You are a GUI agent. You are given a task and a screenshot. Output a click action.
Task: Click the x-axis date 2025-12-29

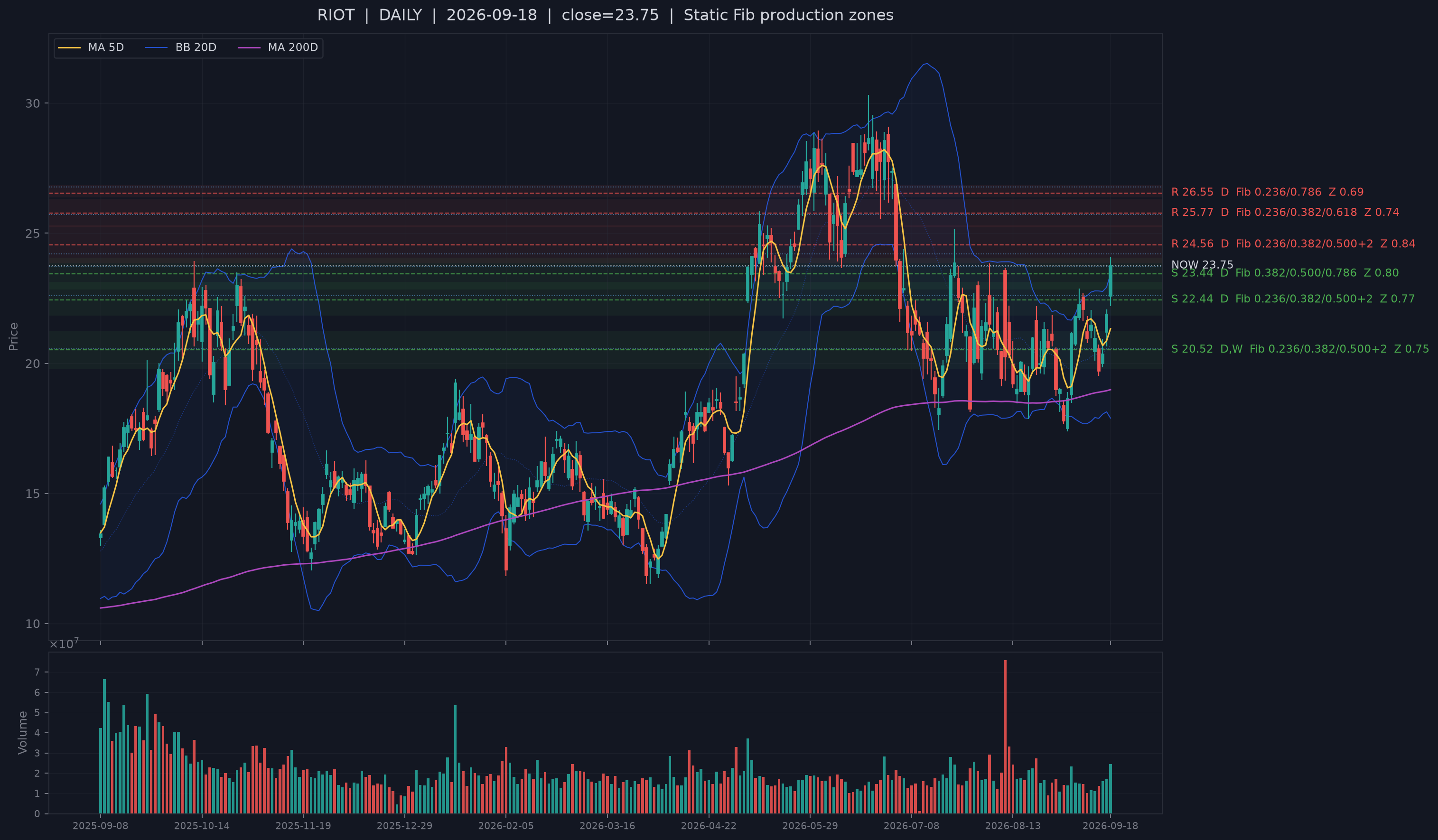point(404,826)
